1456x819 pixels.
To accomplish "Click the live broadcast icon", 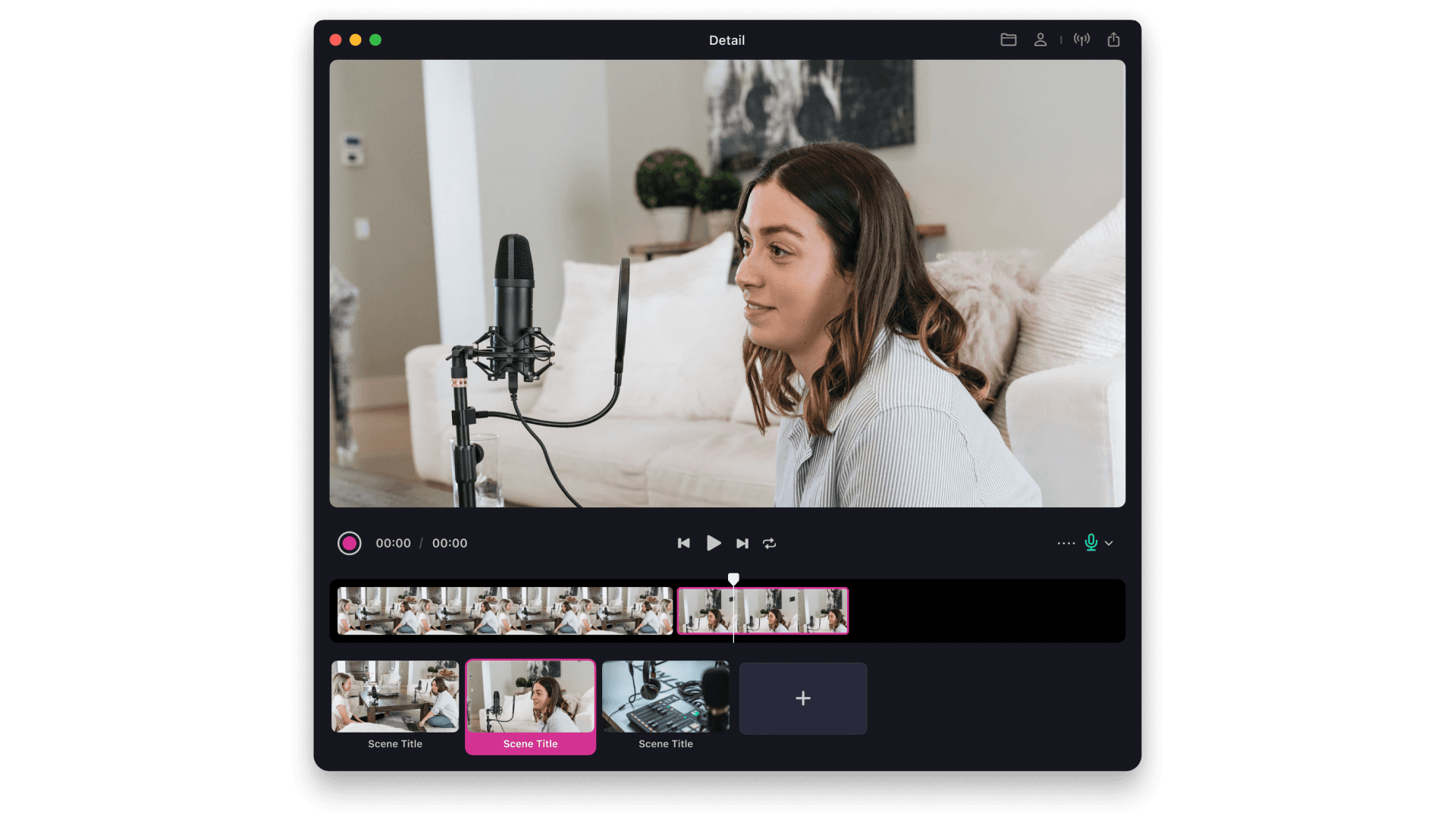I will coord(1081,39).
